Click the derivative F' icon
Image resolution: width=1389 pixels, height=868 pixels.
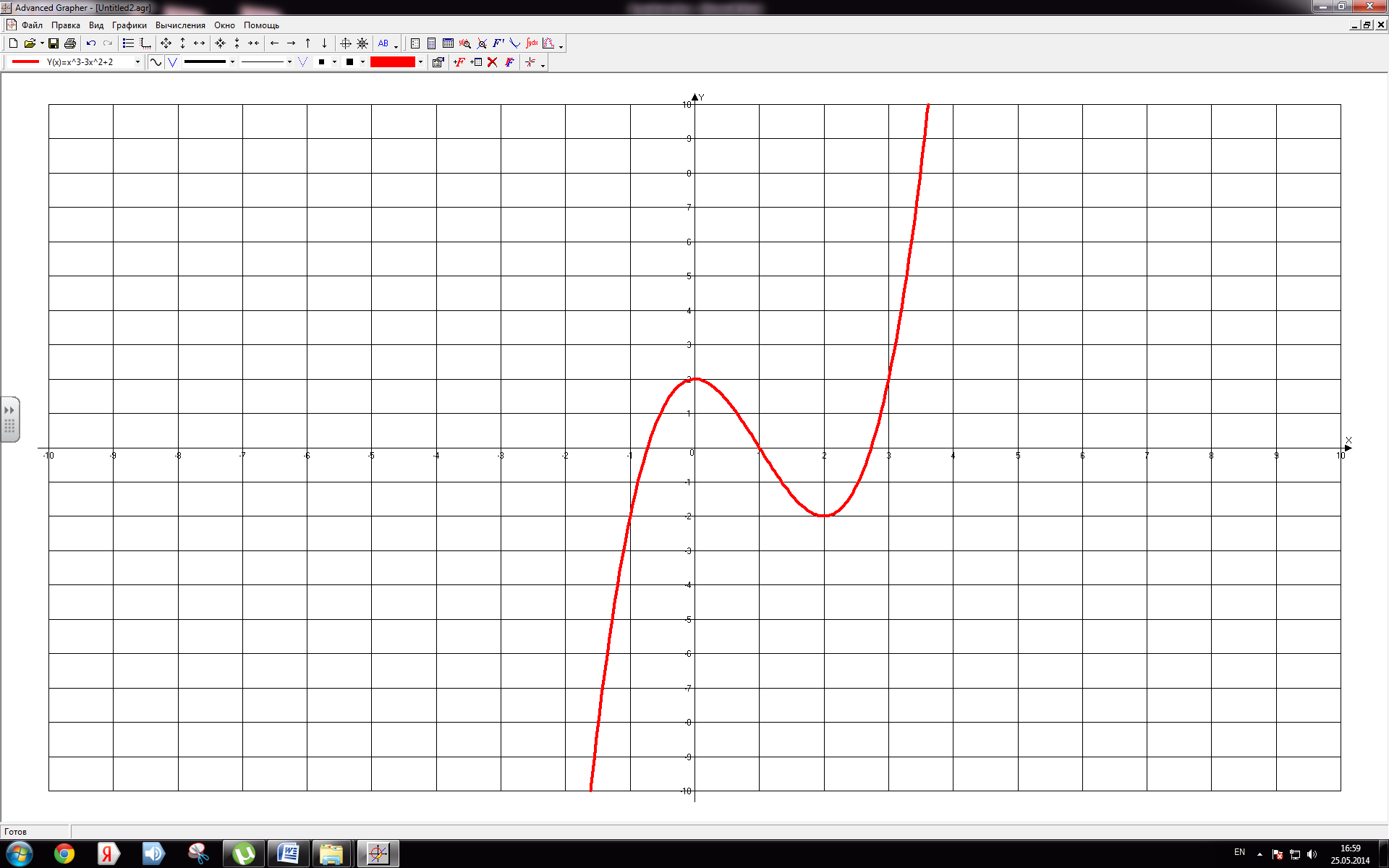tap(498, 43)
